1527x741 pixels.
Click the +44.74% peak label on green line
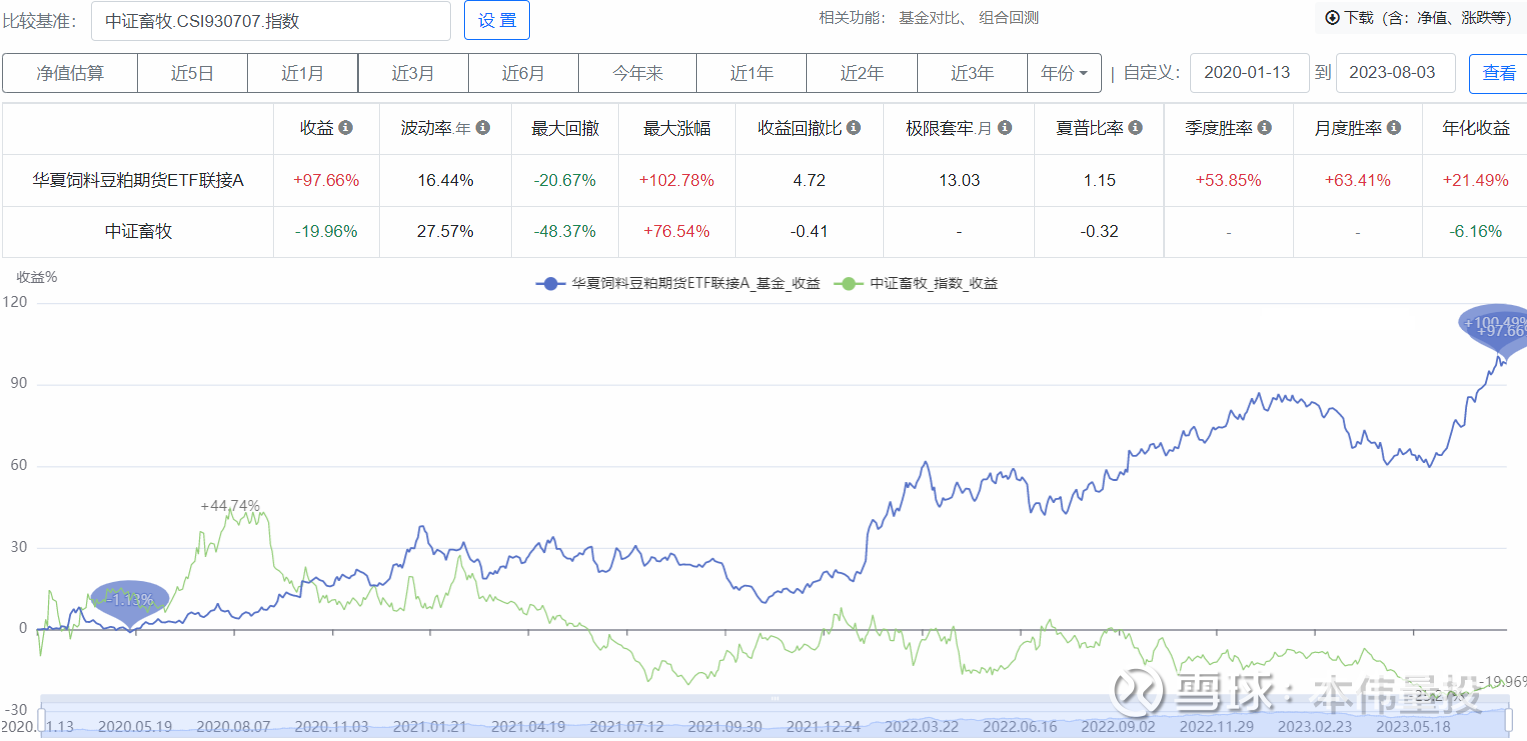(x=230, y=505)
